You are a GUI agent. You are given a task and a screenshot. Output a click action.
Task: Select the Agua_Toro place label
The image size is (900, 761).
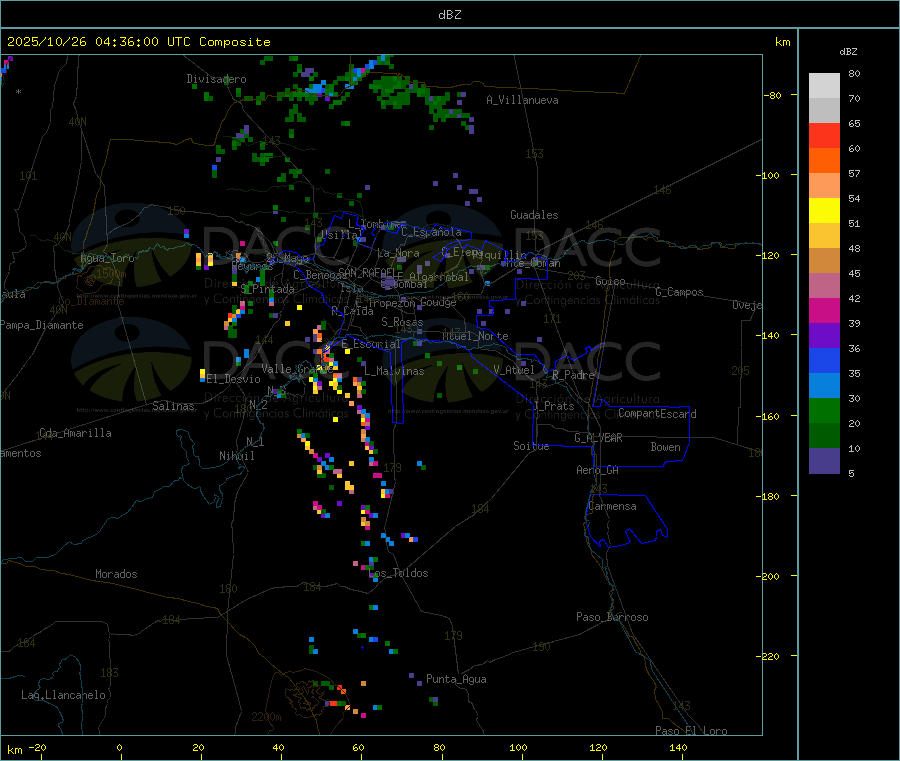107,258
